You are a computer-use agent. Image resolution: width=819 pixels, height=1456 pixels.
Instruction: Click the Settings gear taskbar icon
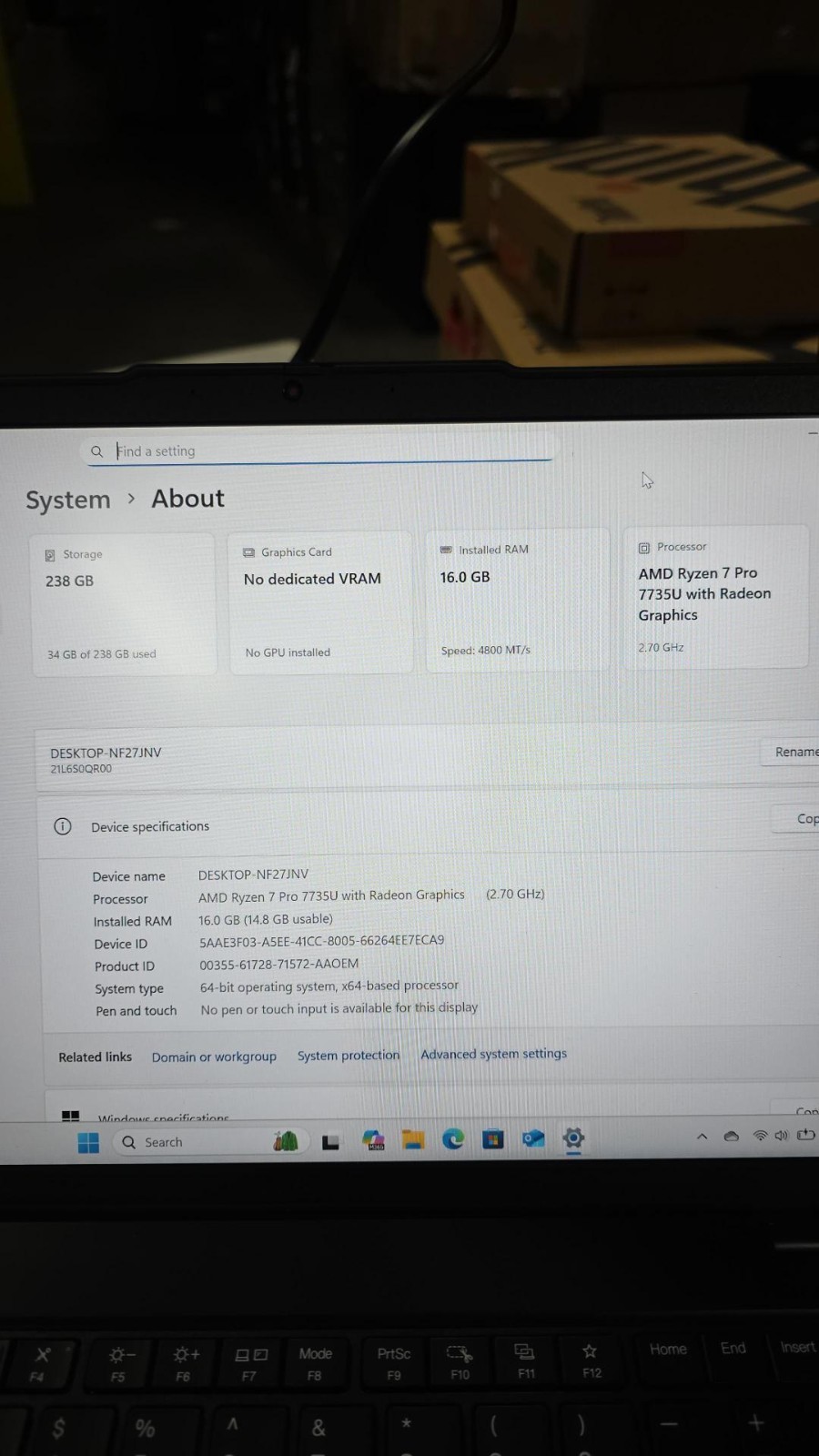pos(573,1137)
